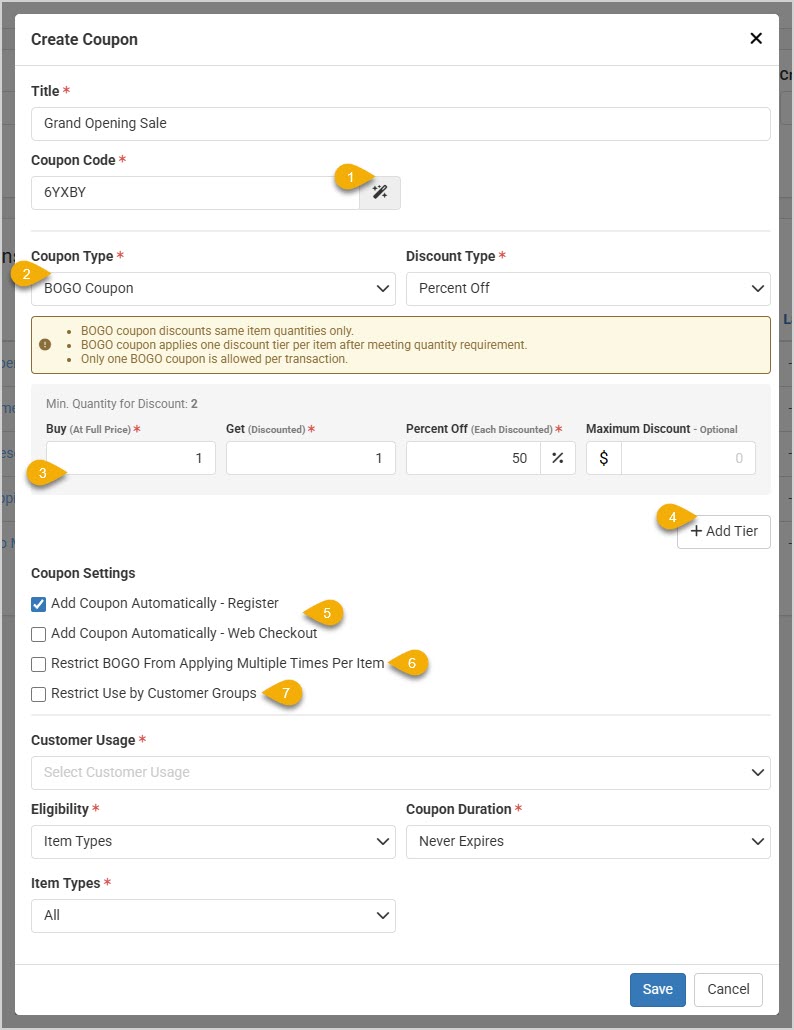Save the coupon

(657, 989)
